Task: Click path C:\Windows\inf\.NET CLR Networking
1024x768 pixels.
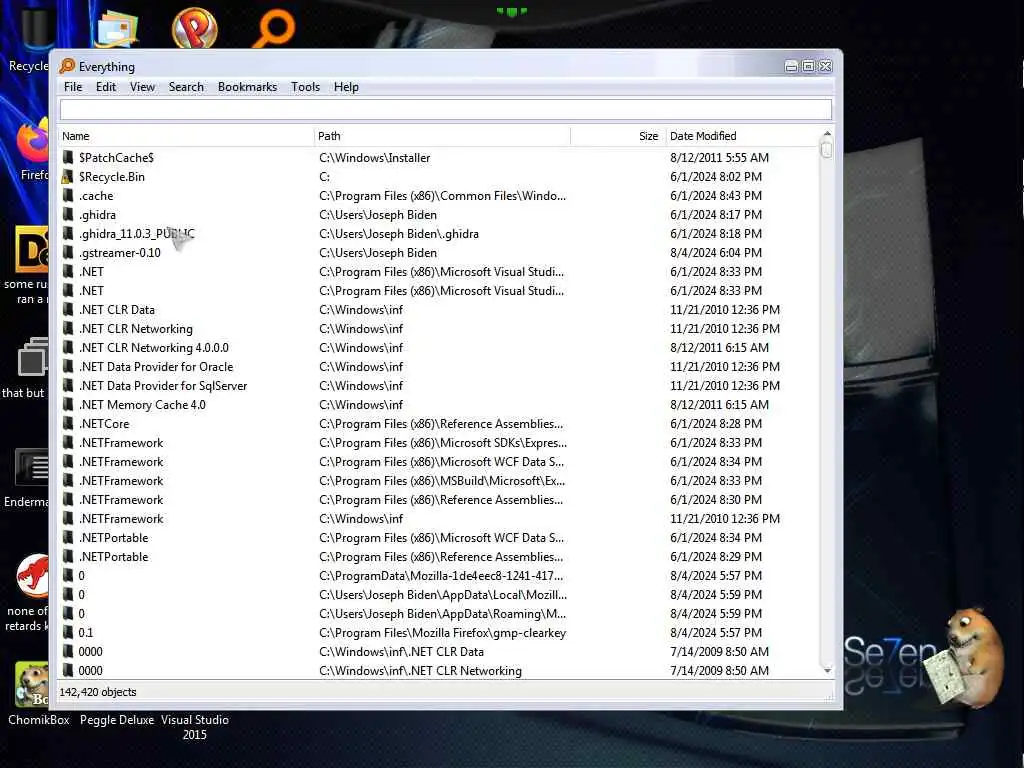Action: (421, 670)
